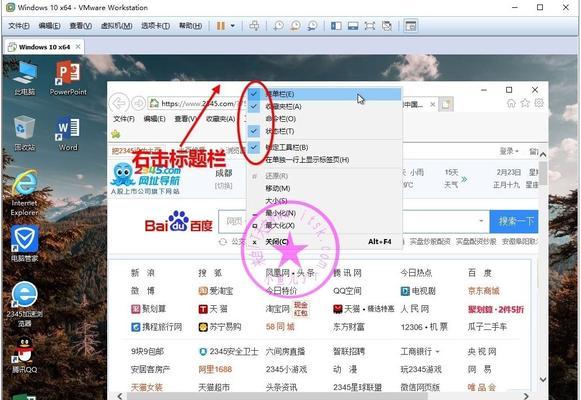Open VMware 选项卡(T) menu

point(155,26)
